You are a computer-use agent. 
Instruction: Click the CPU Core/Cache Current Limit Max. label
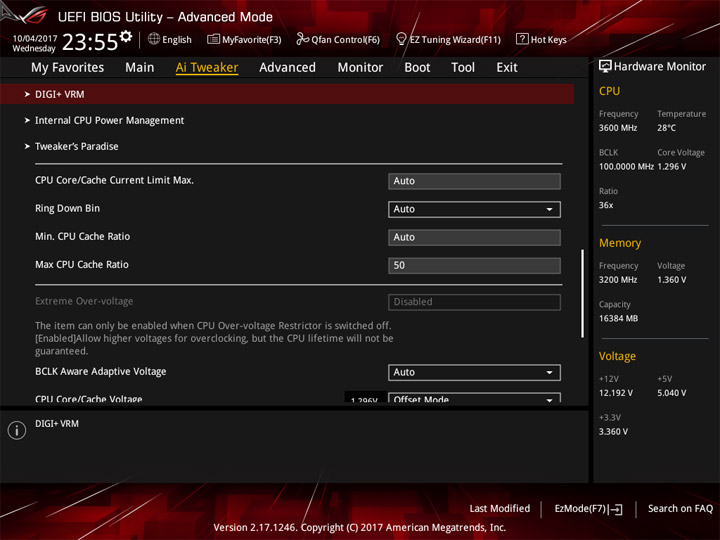tap(114, 180)
